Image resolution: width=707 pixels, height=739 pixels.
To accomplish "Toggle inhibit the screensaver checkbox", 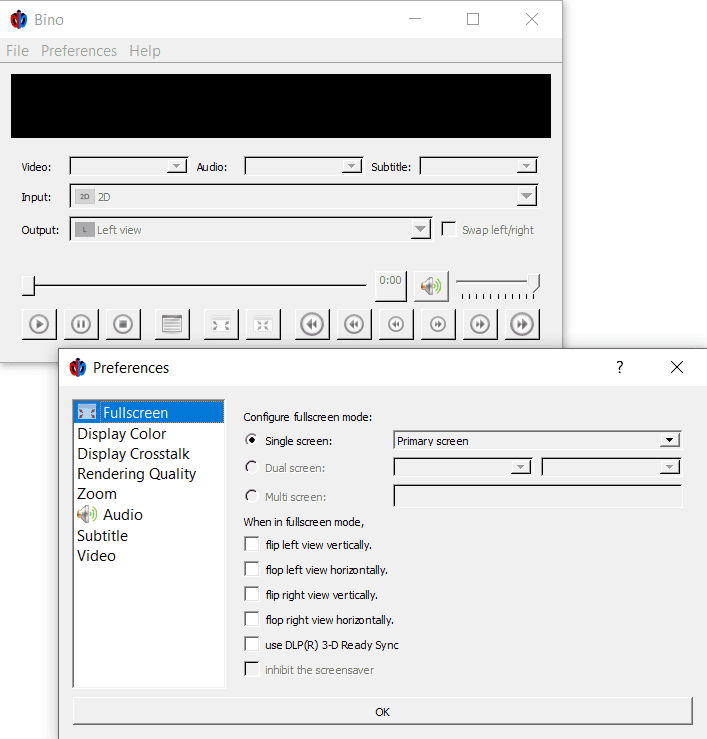I will (x=252, y=669).
